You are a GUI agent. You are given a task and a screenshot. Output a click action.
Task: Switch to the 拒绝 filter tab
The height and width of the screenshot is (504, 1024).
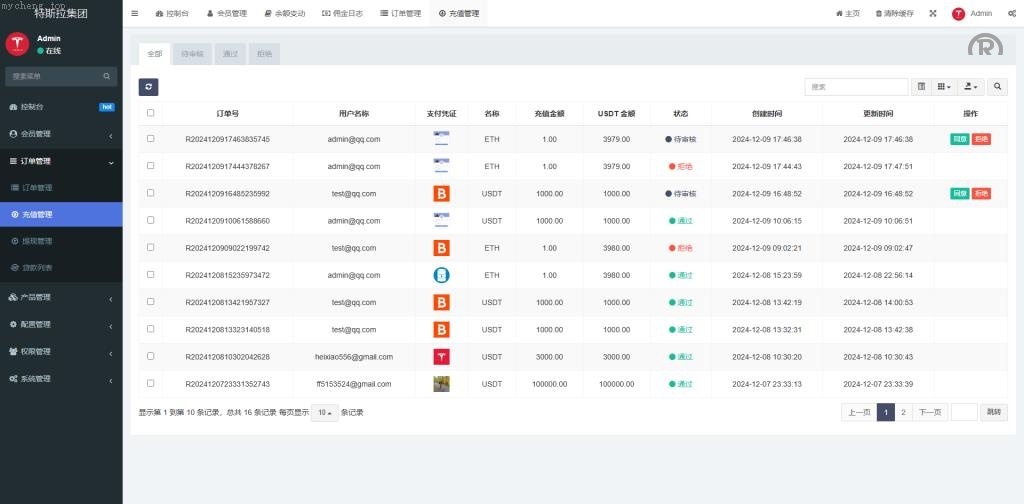tap(264, 54)
